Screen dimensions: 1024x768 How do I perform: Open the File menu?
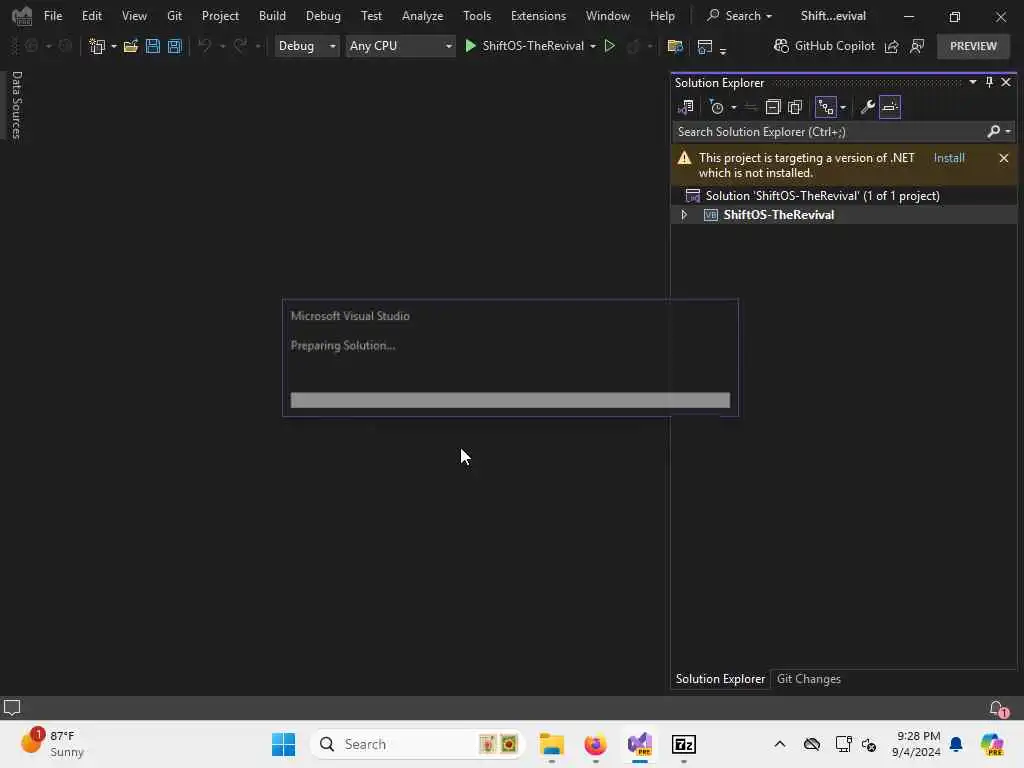pyautogui.click(x=53, y=16)
